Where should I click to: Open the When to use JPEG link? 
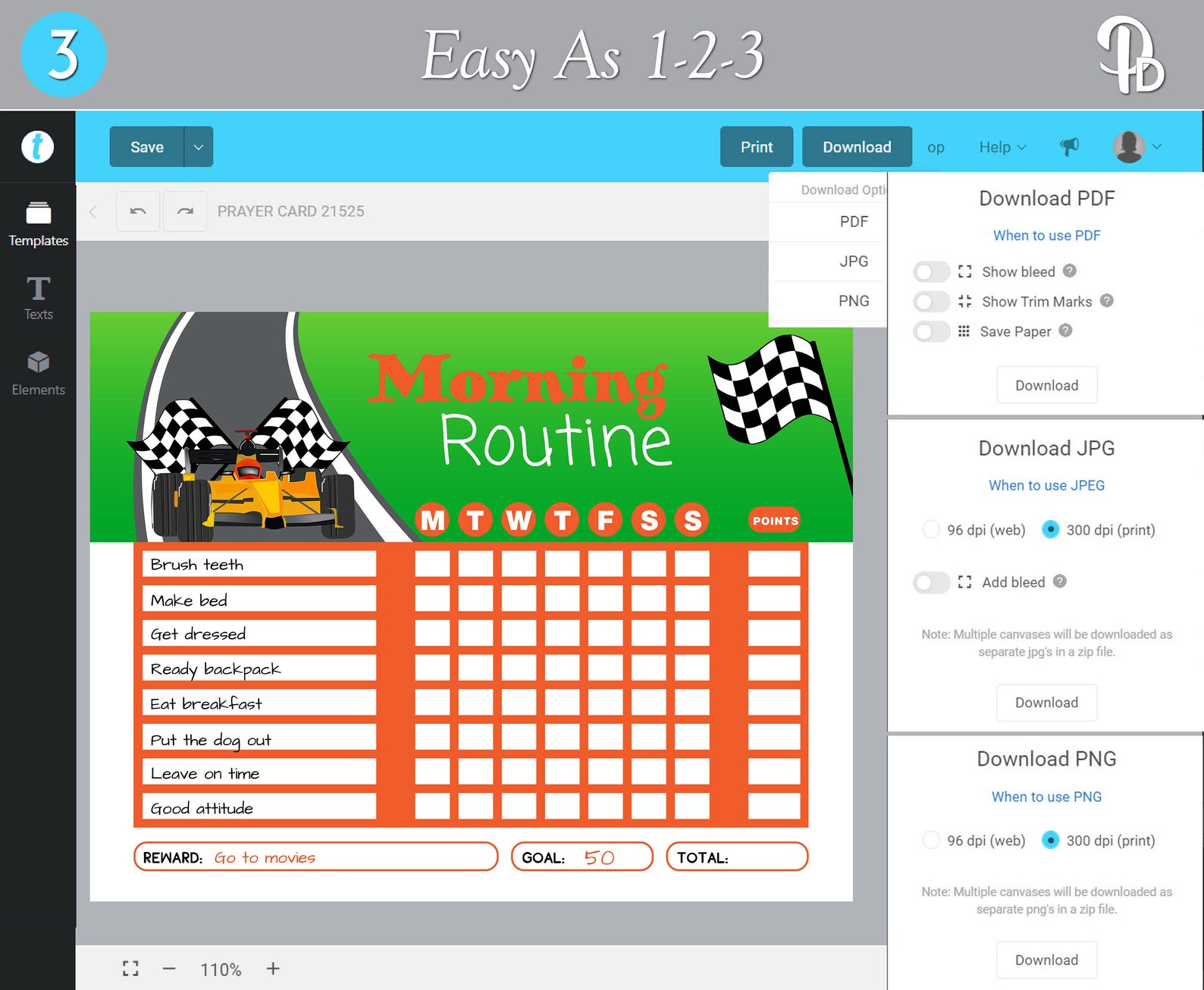[x=1046, y=485]
